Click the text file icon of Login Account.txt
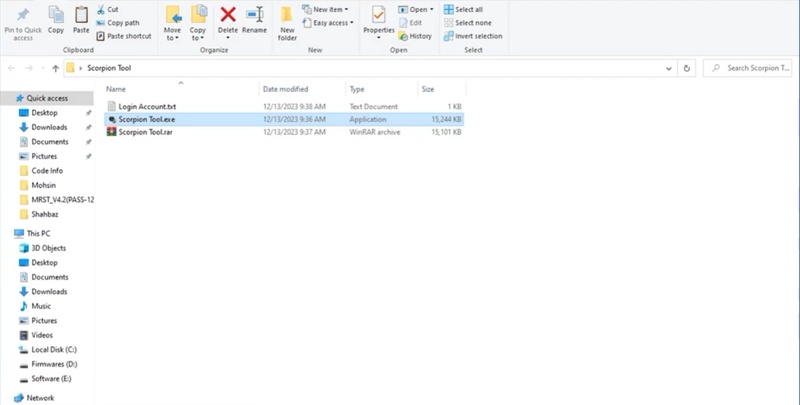Viewport: 800px width, 405px height. tap(112, 106)
